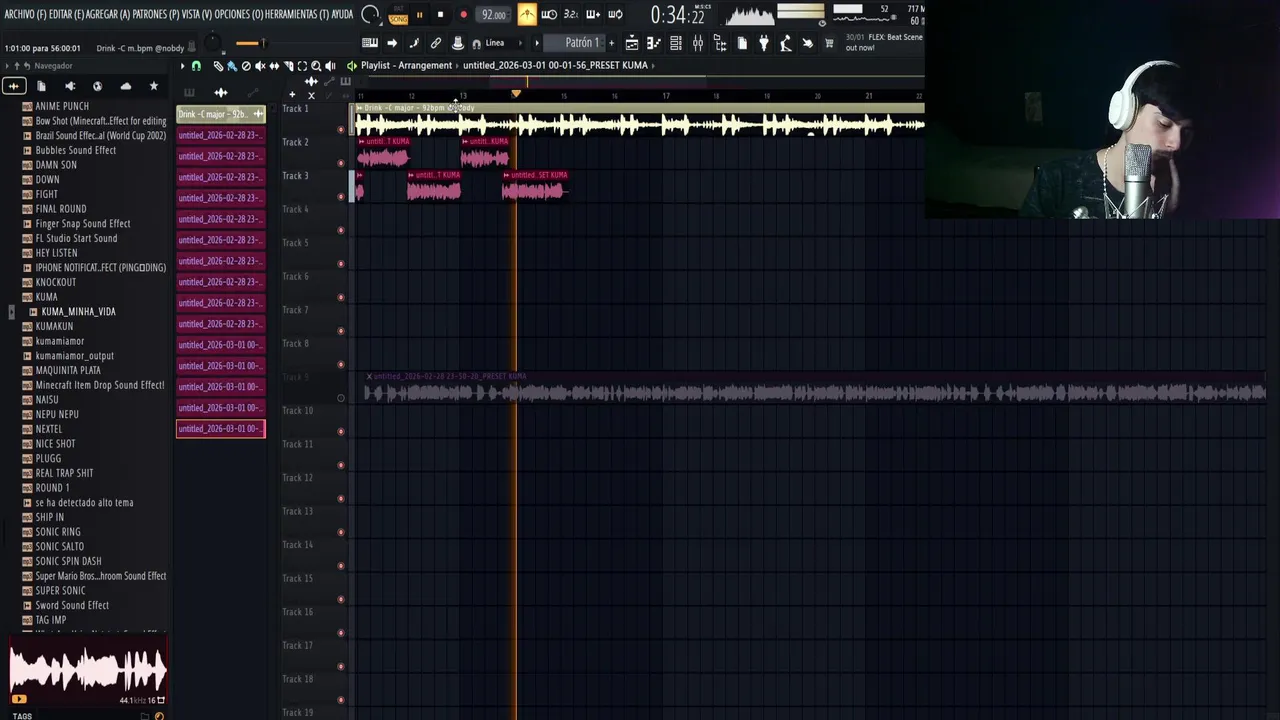This screenshot has width=1280, height=720.
Task: Select the Playback speaker tool in Playlist
Action: point(330,66)
